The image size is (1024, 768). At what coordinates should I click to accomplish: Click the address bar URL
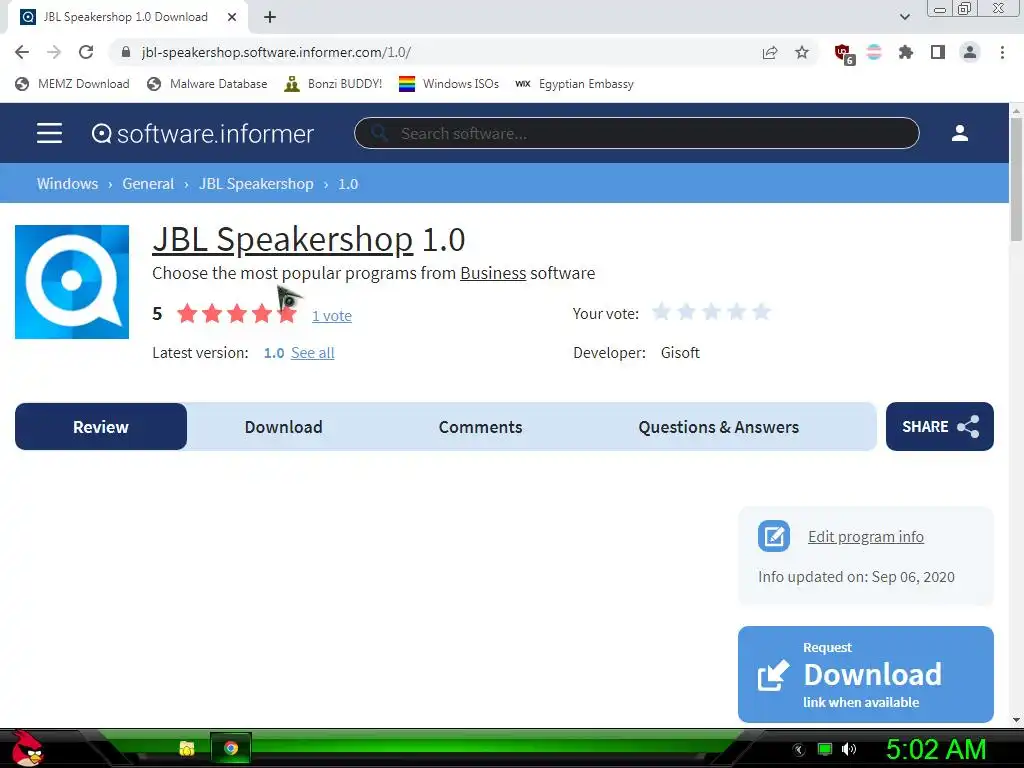pos(276,52)
